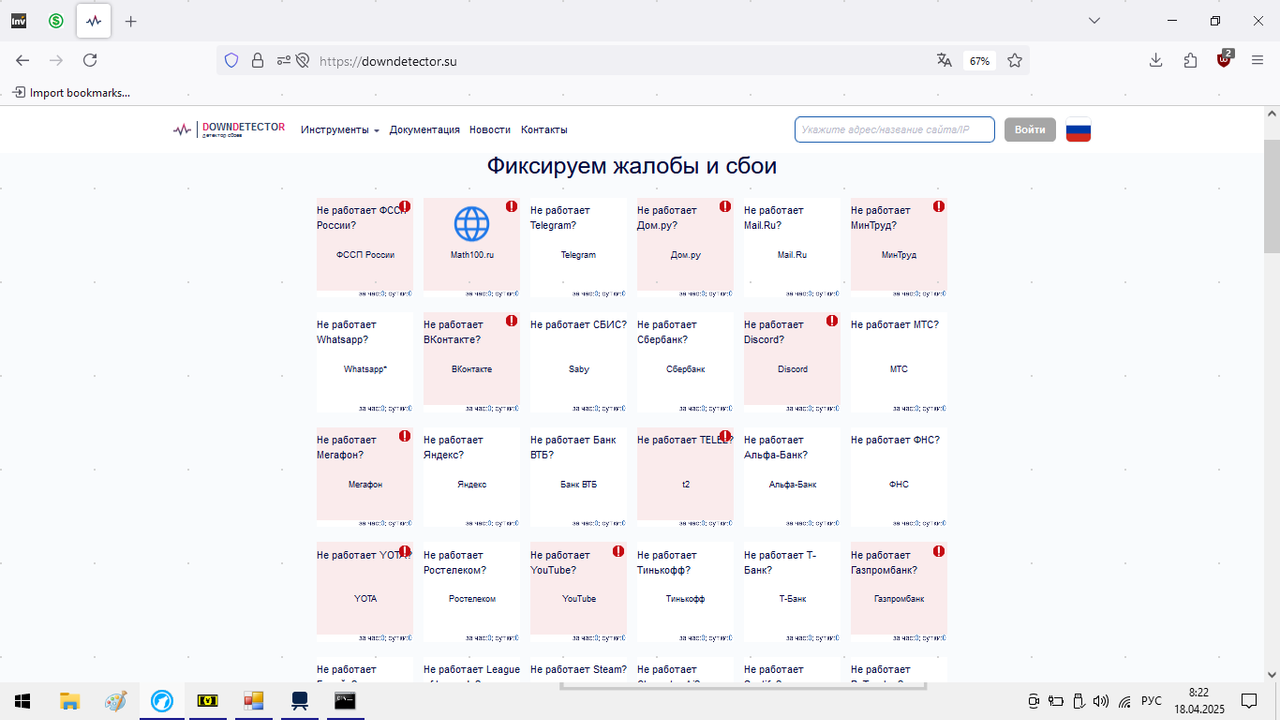Image resolution: width=1280 pixels, height=720 pixels.
Task: Open the extensions puzzle icon
Action: [1190, 60]
